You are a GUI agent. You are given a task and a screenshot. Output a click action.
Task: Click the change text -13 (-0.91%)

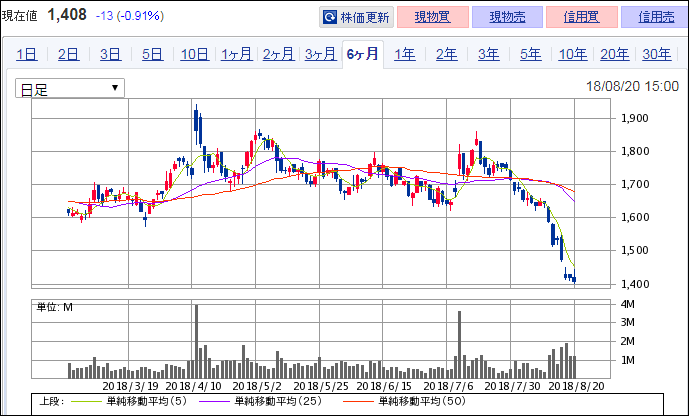130,16
